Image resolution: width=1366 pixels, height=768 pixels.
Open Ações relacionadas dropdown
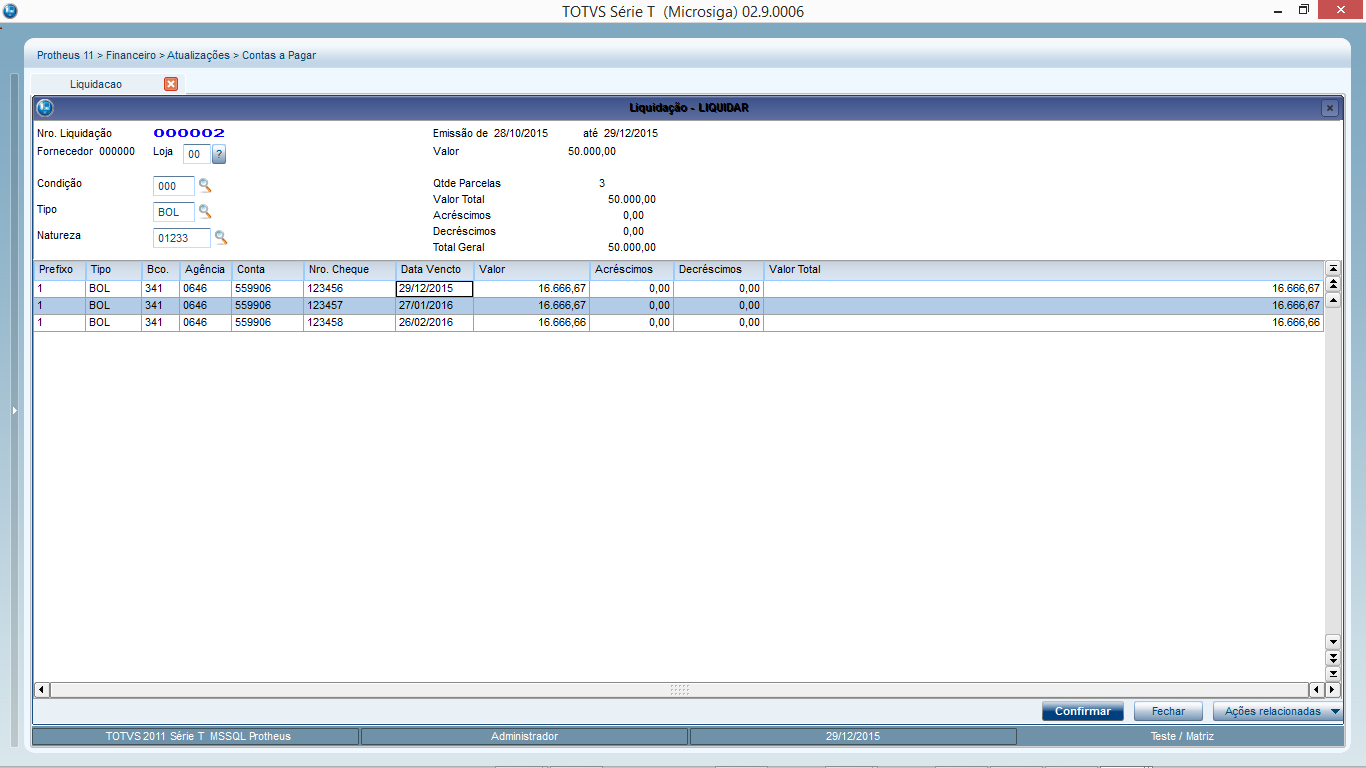pyautogui.click(x=1277, y=711)
